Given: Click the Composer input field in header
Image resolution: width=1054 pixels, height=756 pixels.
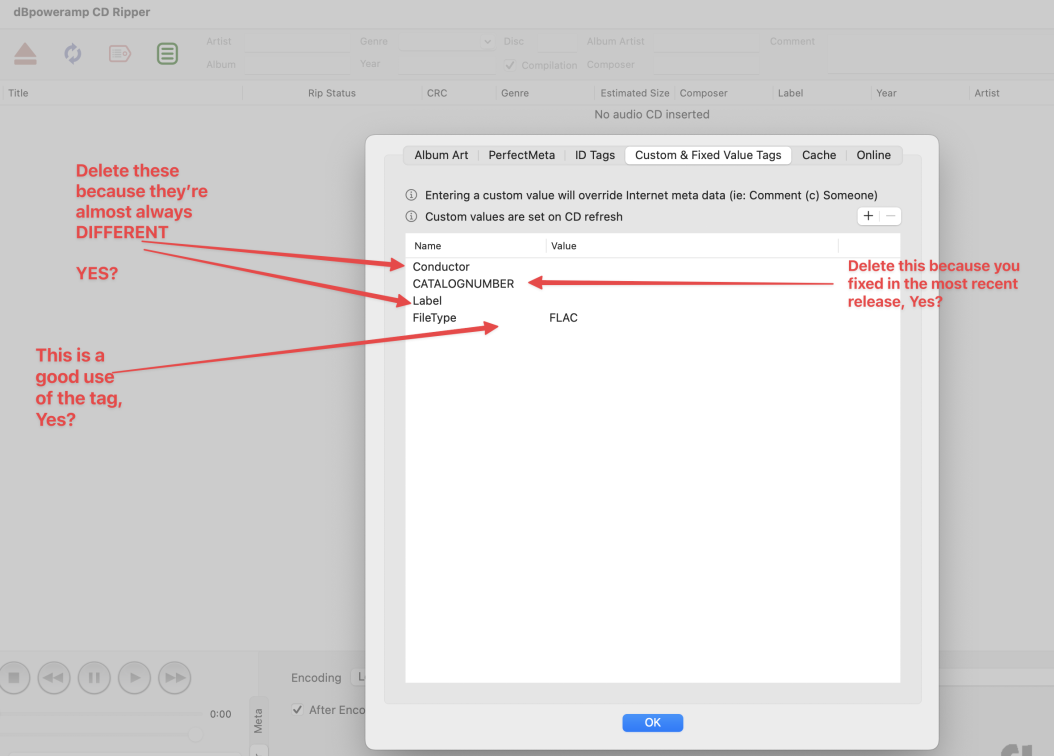Looking at the screenshot, I should [706, 65].
